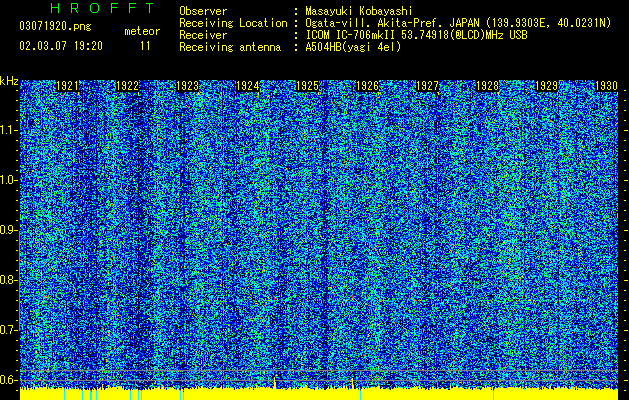Click the 1924 time marker
Image resolution: width=629 pixels, height=400 pixels.
[248, 86]
